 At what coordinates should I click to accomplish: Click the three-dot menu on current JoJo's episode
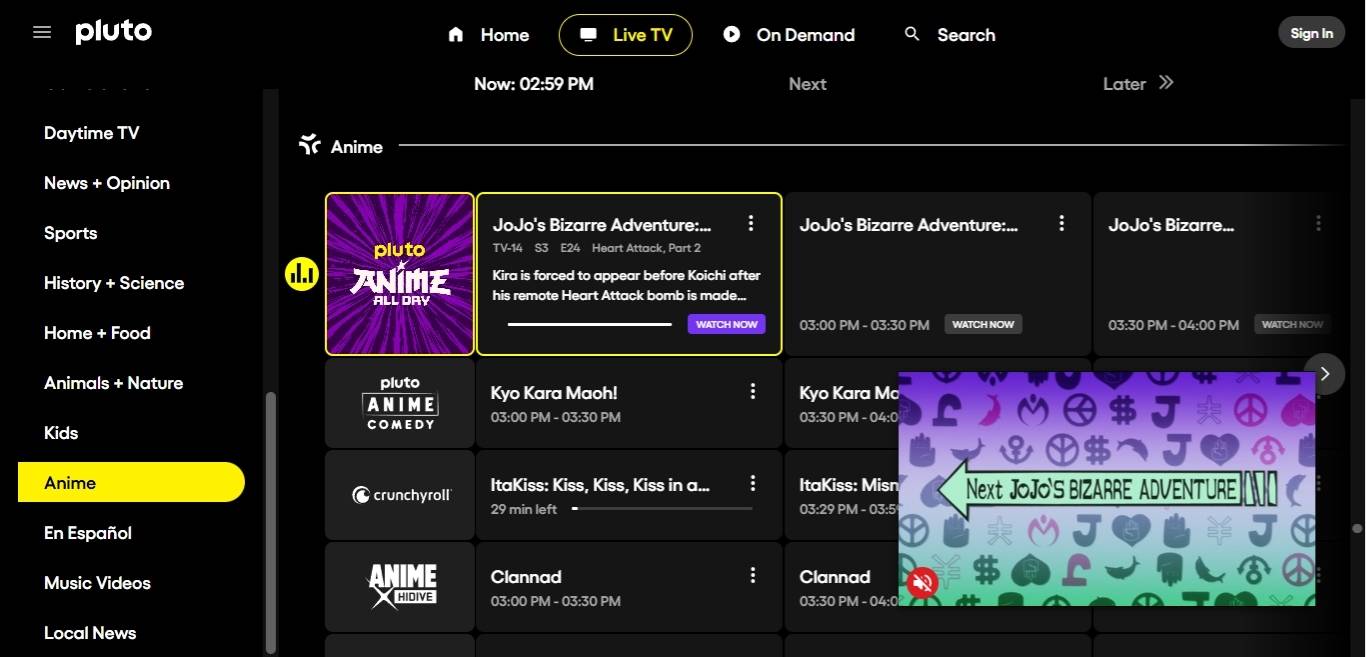(x=751, y=224)
